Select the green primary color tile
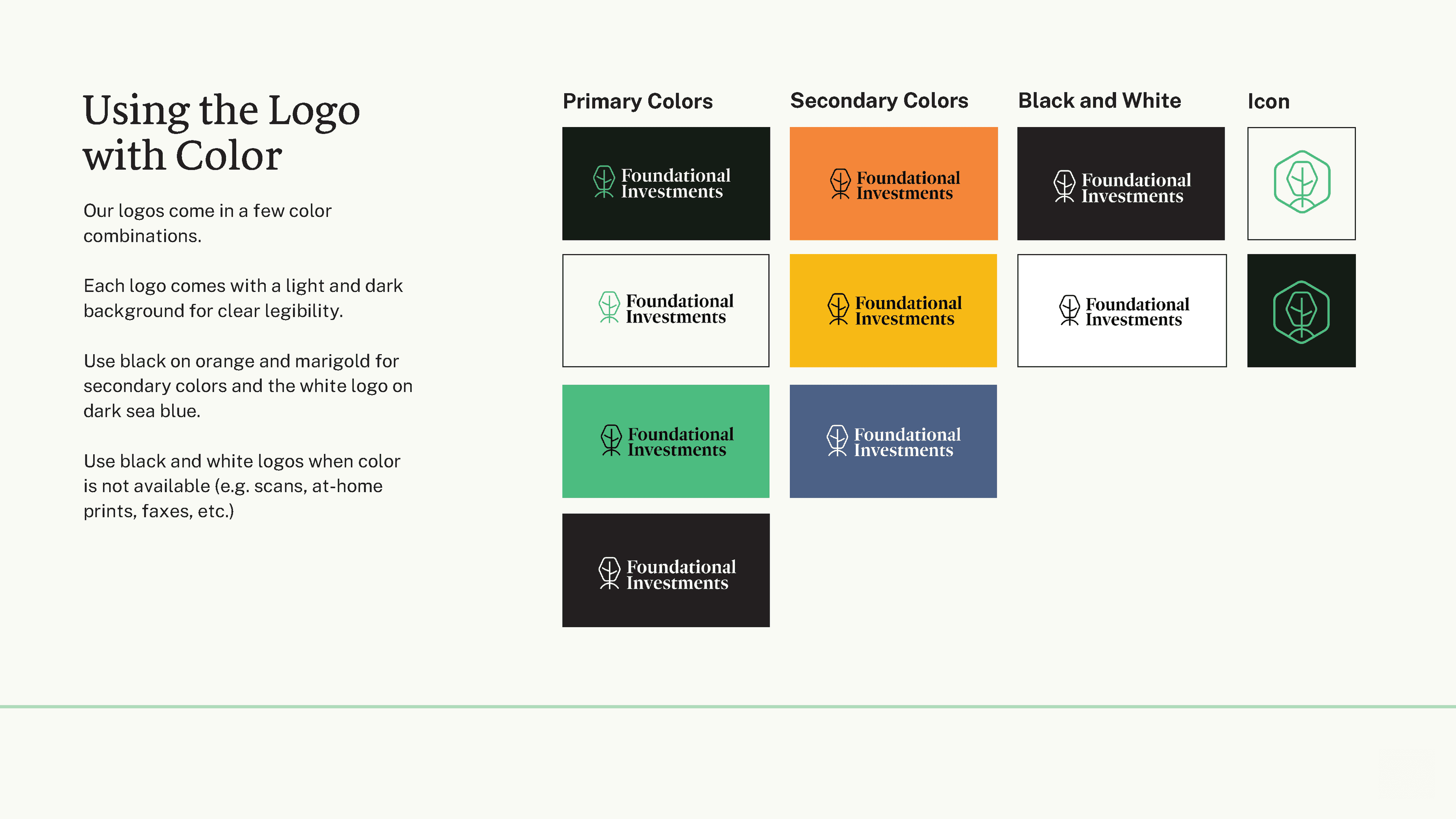This screenshot has height=819, width=1456. pos(666,441)
